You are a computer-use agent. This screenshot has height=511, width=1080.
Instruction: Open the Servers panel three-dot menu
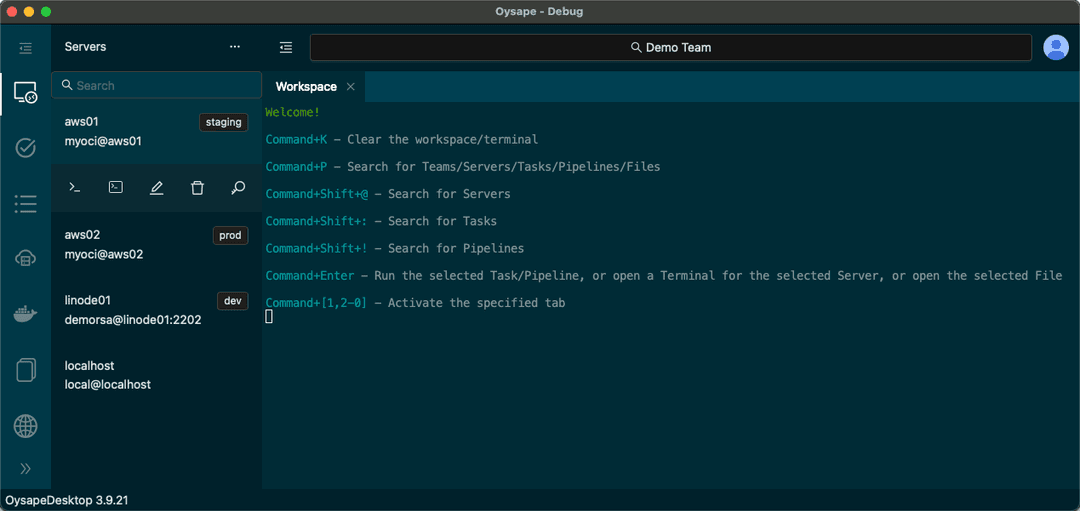(235, 47)
